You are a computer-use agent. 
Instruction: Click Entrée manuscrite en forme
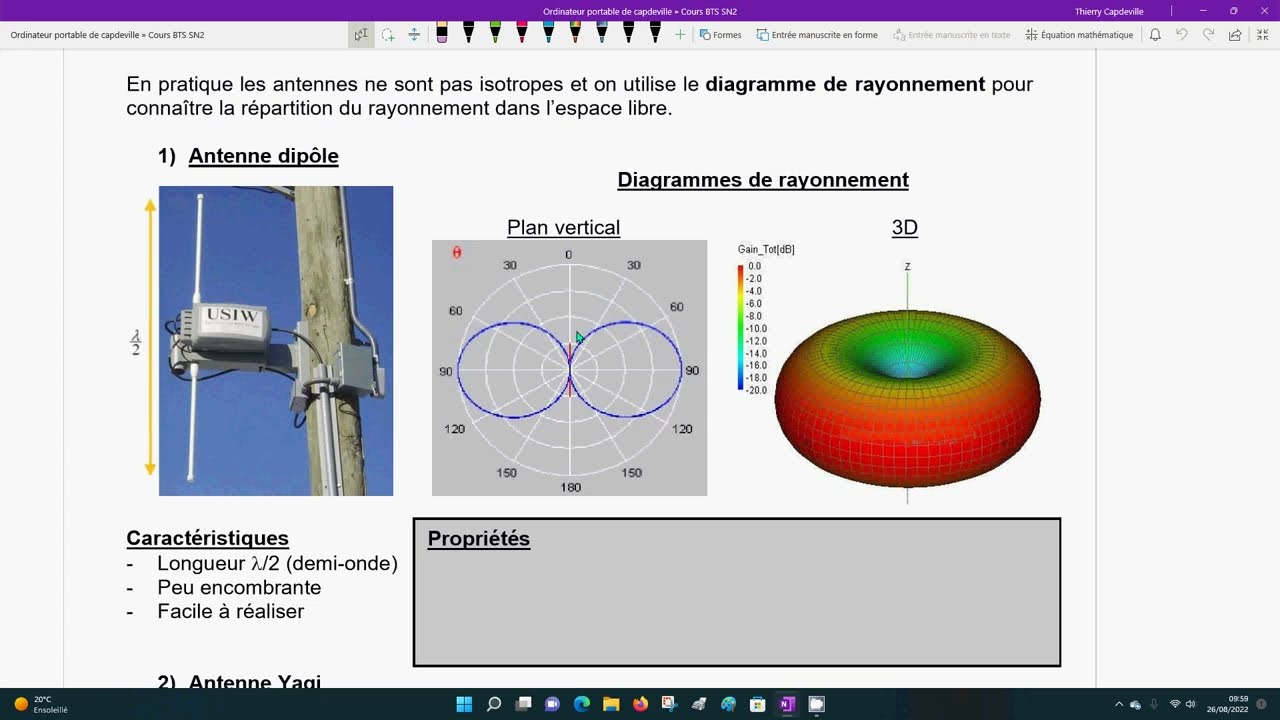(x=817, y=34)
